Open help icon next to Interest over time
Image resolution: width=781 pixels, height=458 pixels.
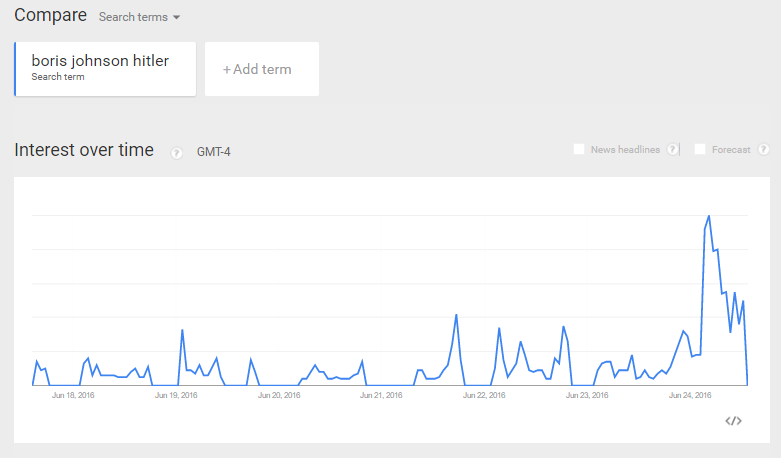(176, 153)
